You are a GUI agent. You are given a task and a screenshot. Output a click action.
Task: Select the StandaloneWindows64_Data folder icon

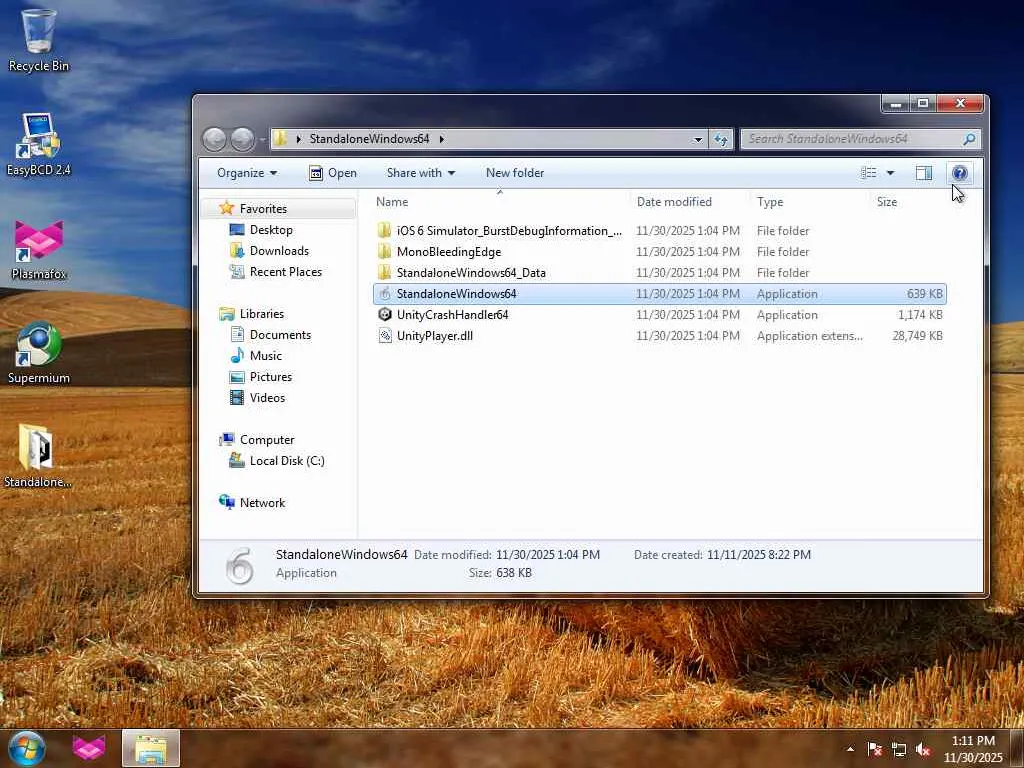pos(385,272)
